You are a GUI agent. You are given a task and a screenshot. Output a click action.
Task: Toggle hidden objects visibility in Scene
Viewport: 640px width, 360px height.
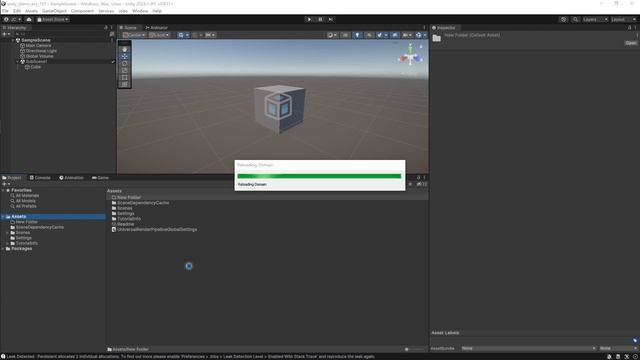(x=395, y=35)
